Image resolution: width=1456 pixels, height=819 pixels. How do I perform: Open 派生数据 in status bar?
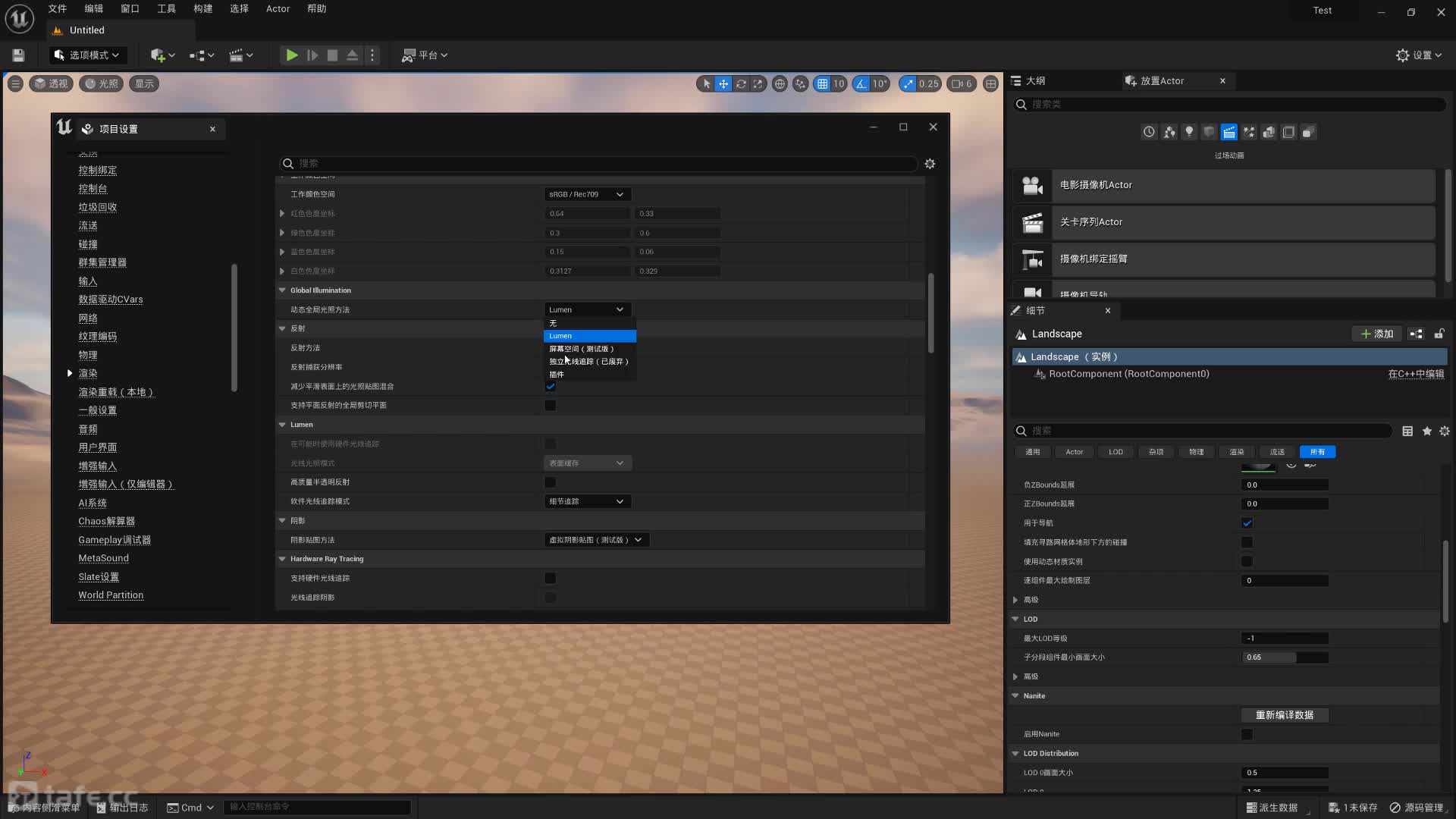(1272, 808)
